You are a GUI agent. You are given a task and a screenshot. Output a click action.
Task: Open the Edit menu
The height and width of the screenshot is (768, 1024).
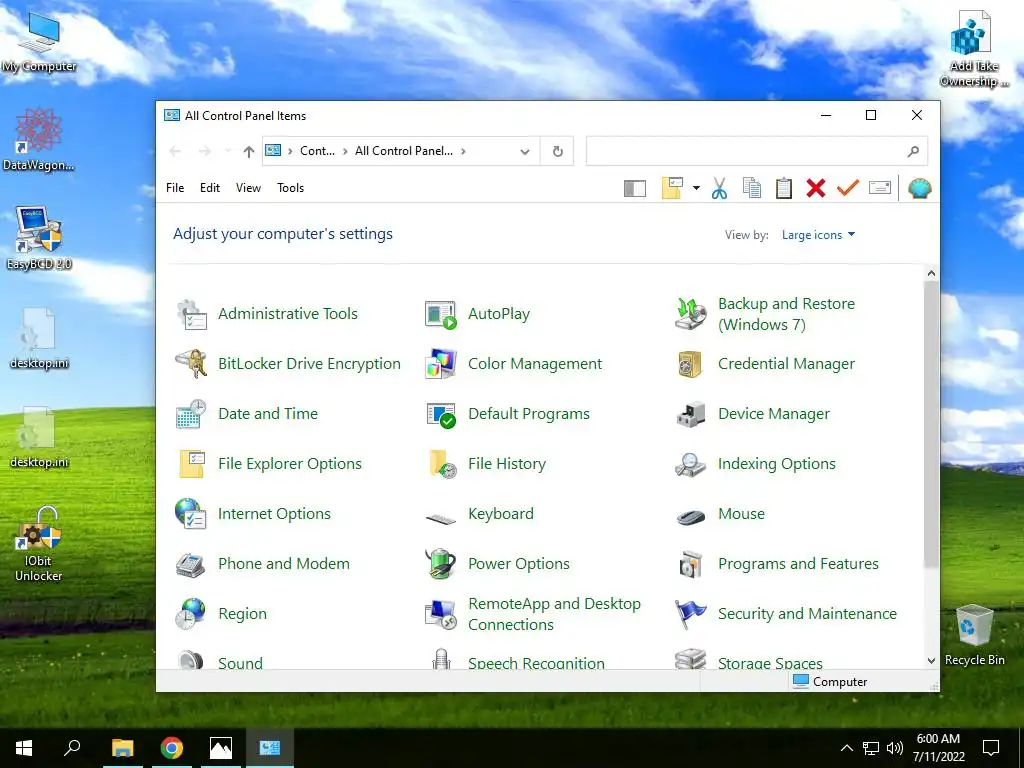click(x=210, y=188)
